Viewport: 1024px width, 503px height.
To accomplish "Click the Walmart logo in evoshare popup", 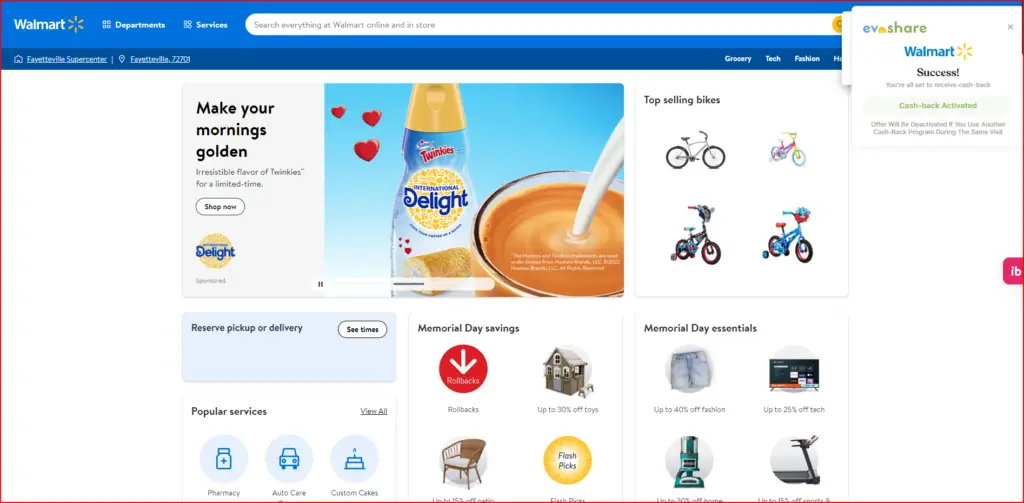I will 938,51.
